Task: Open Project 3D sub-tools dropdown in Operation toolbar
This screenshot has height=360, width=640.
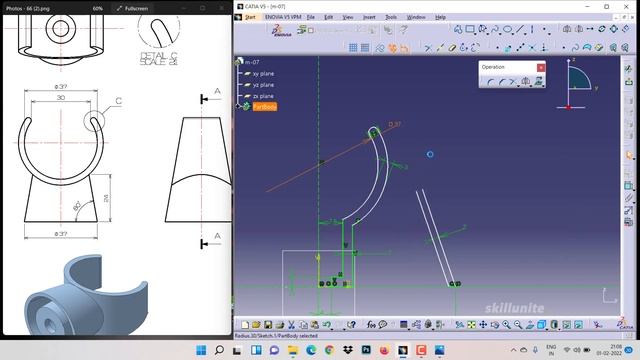Action: tap(543, 85)
